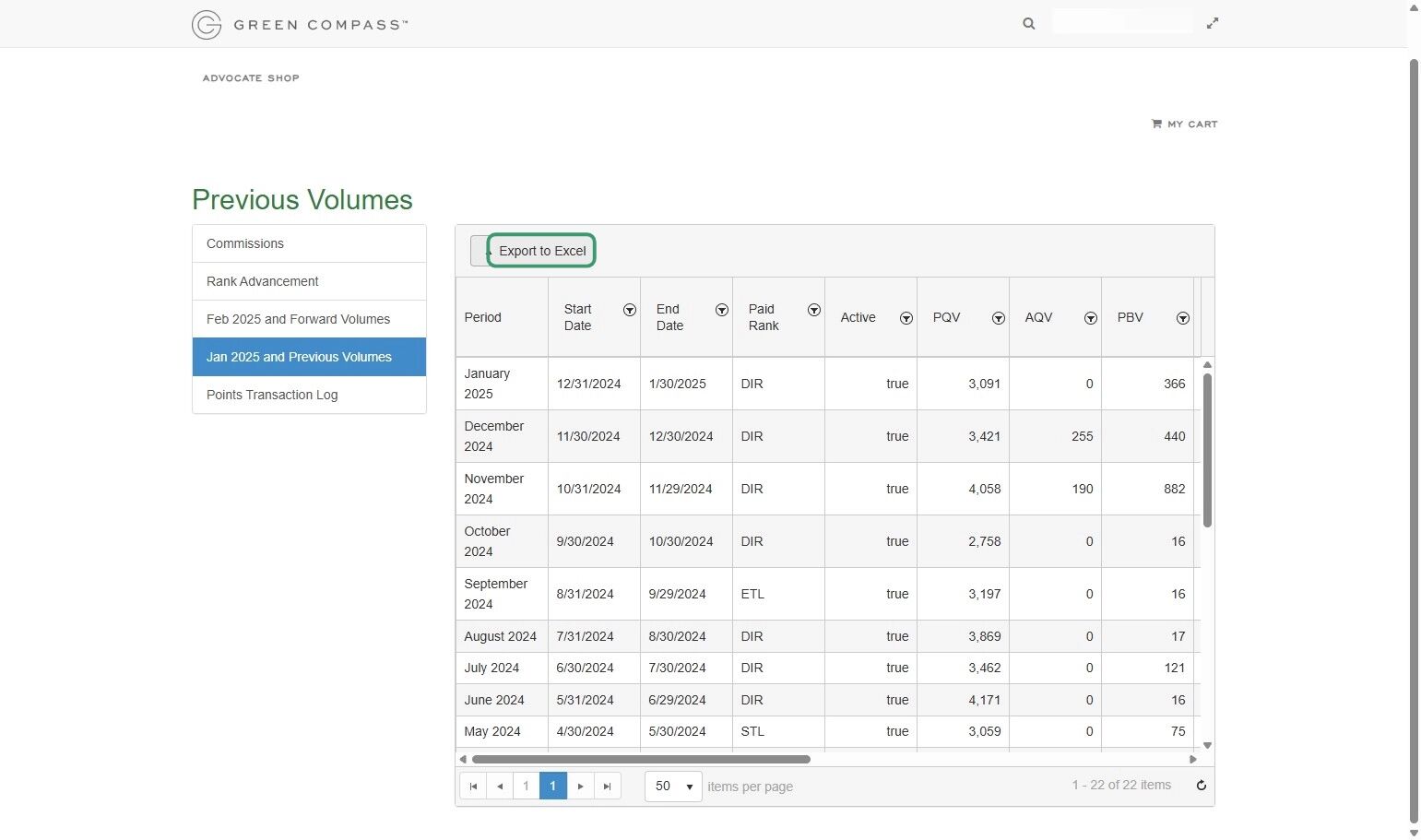Open the items per page dropdown
This screenshot has width=1421, height=840.
671,786
